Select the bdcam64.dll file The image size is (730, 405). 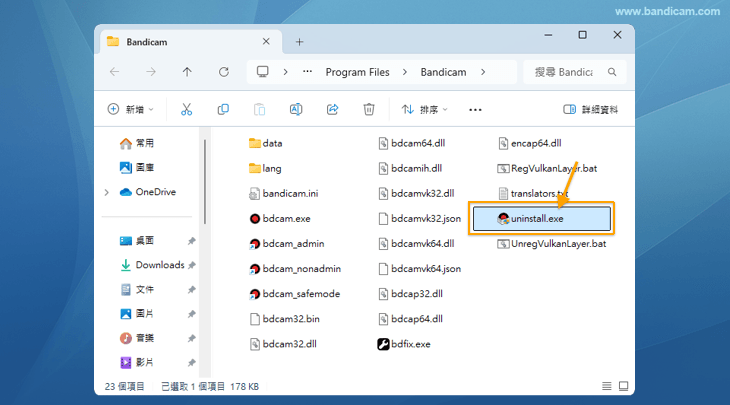point(412,143)
